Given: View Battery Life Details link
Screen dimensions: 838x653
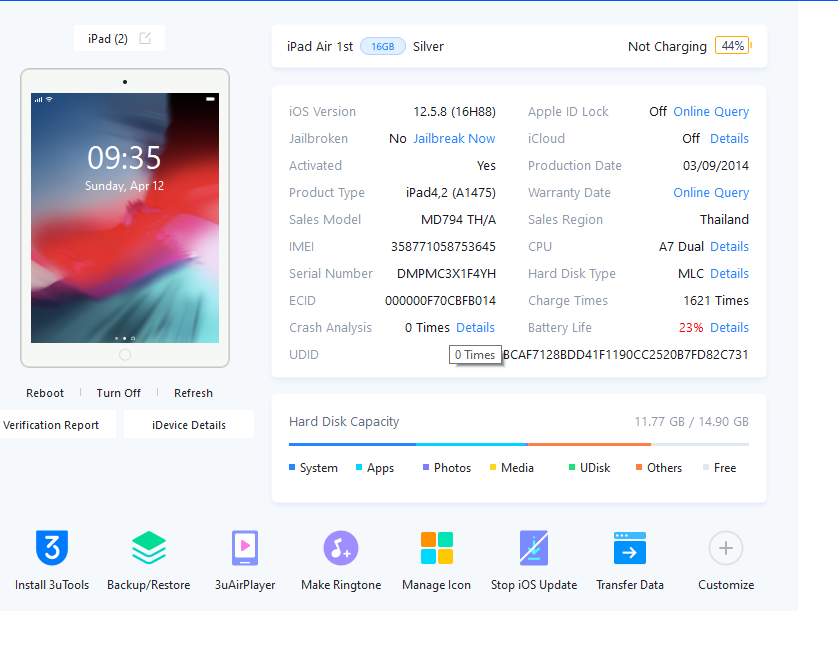Looking at the screenshot, I should [x=729, y=328].
